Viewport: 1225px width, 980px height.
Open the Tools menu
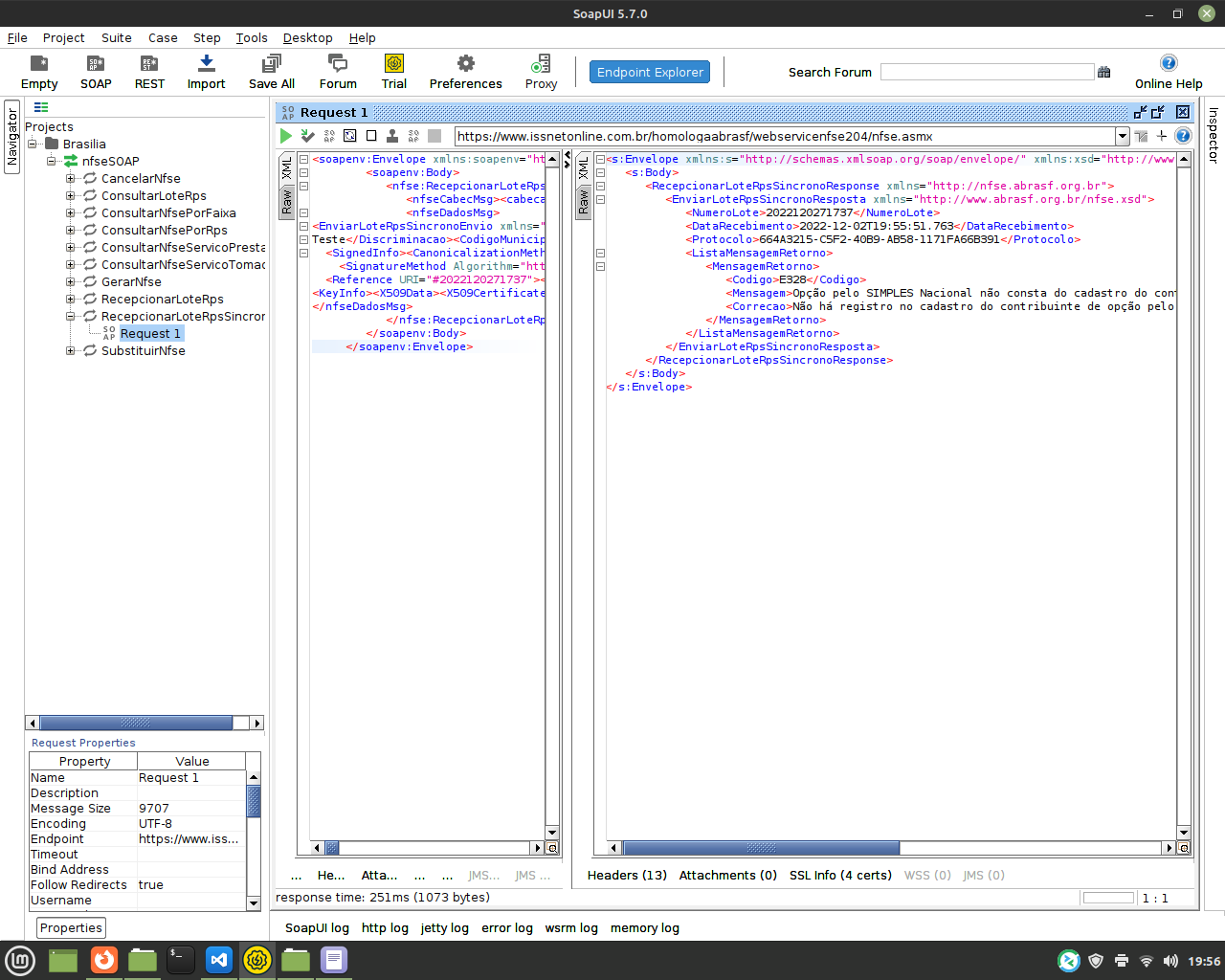click(252, 37)
